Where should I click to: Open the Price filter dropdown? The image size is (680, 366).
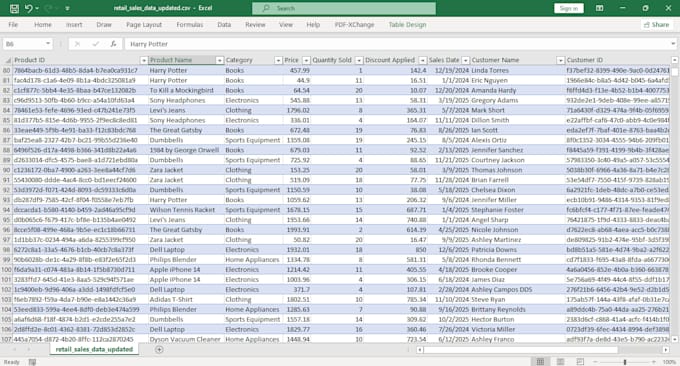(x=306, y=60)
